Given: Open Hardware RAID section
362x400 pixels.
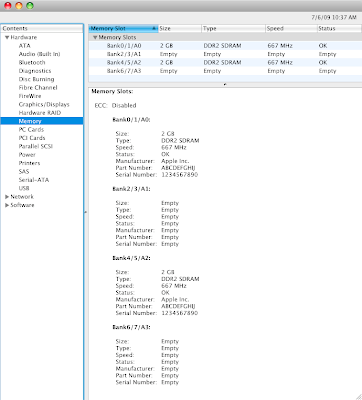Looking at the screenshot, I should [40, 113].
